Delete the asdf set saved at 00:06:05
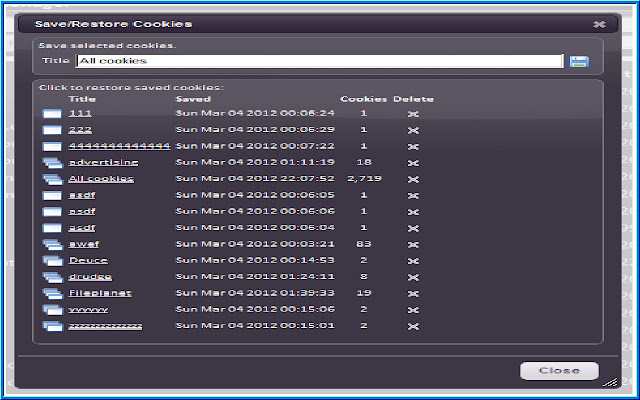This screenshot has width=640, height=400. point(413,196)
